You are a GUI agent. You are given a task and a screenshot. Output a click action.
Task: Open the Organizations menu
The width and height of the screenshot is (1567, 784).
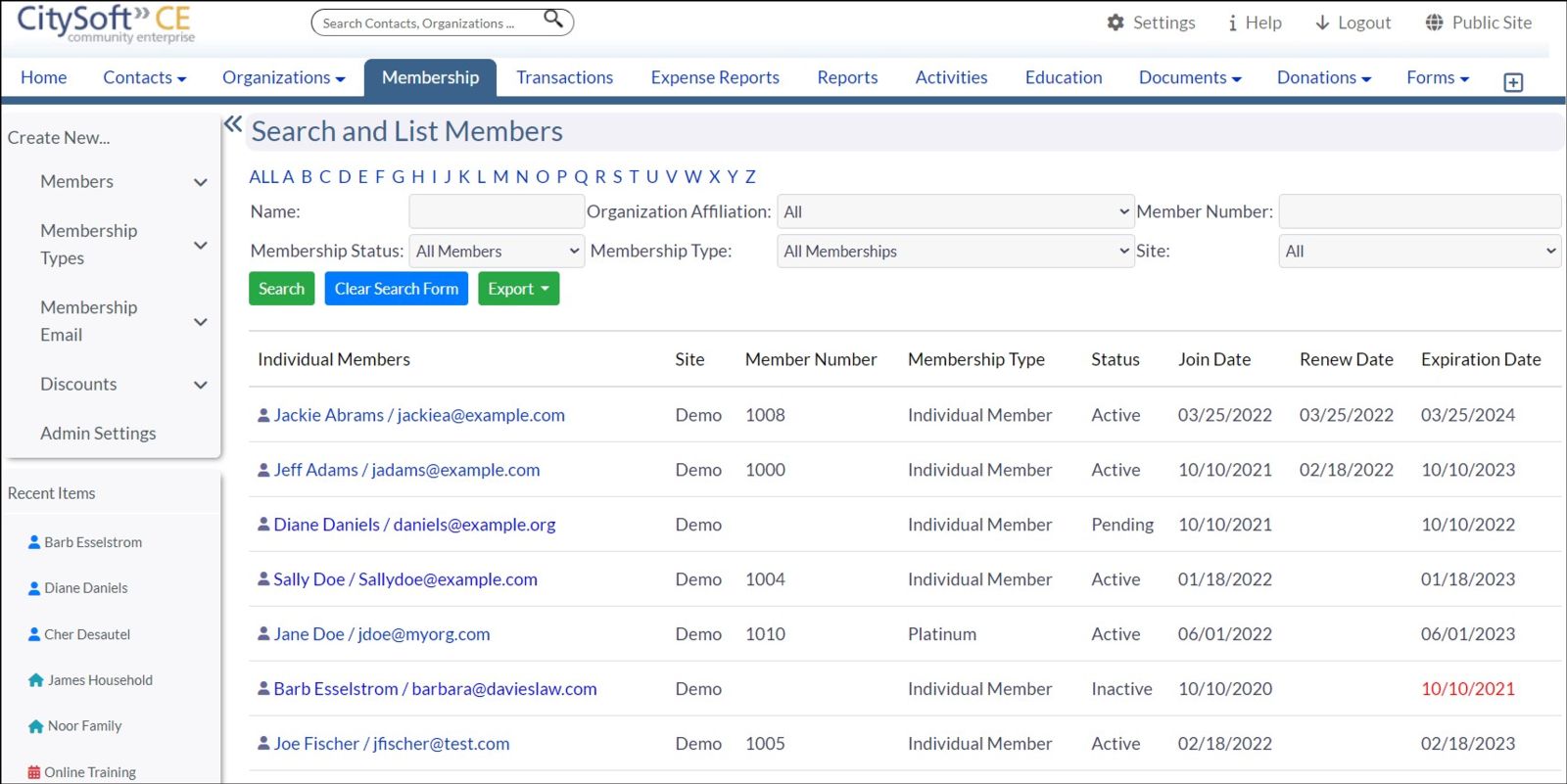(x=284, y=77)
